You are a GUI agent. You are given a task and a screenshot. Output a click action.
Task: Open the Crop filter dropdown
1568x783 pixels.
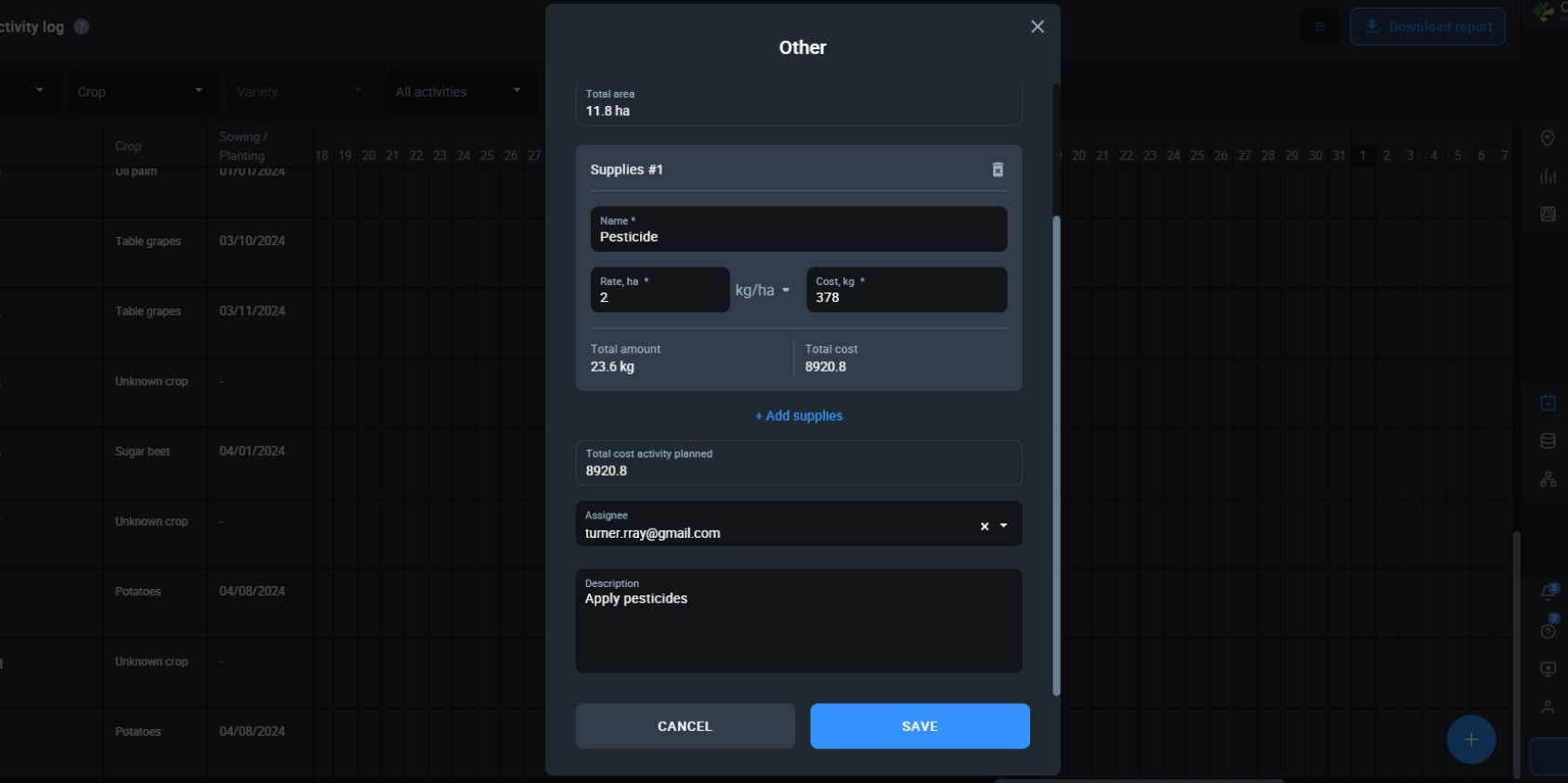(143, 92)
